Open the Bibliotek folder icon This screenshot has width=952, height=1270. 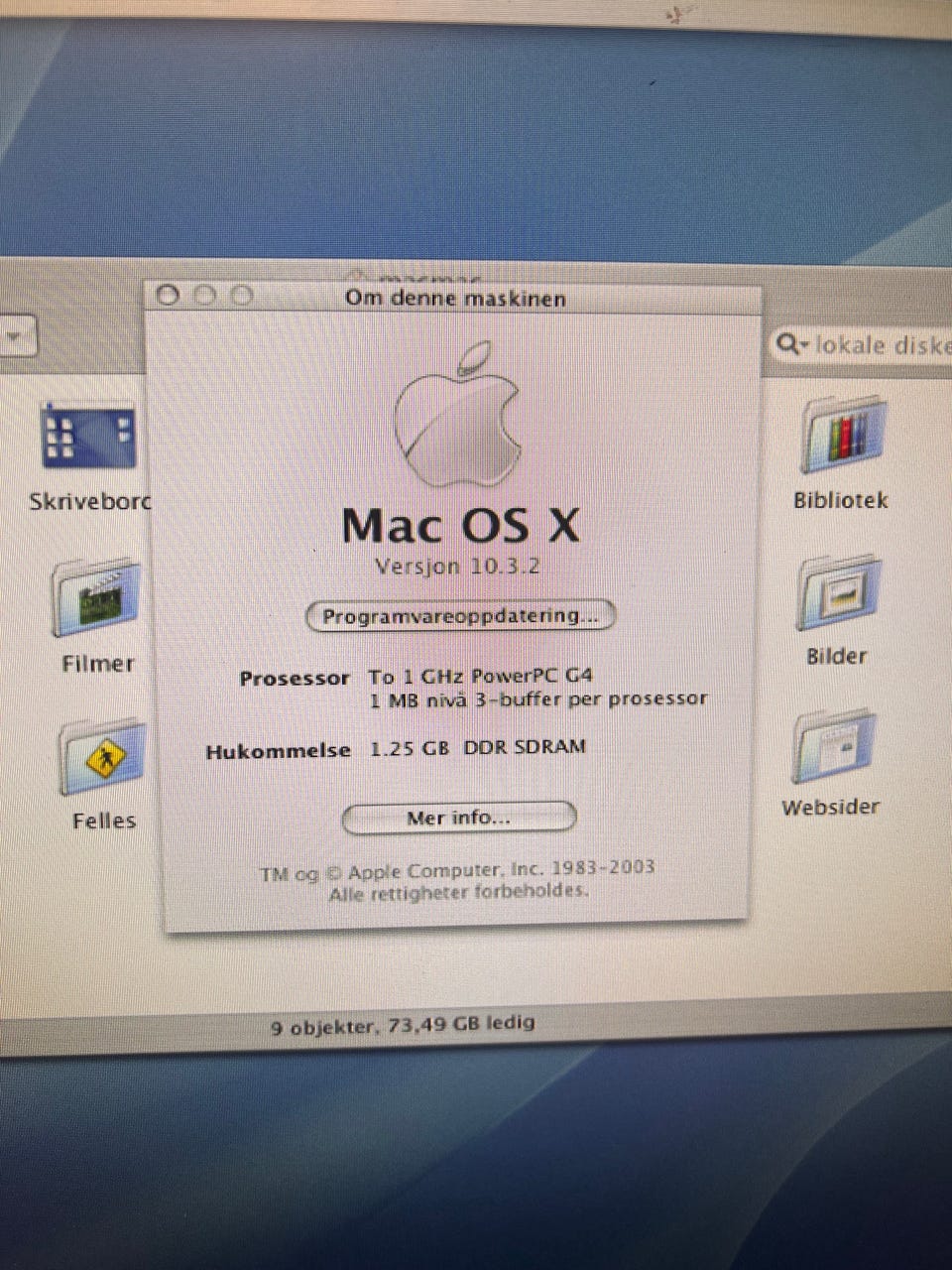[842, 435]
